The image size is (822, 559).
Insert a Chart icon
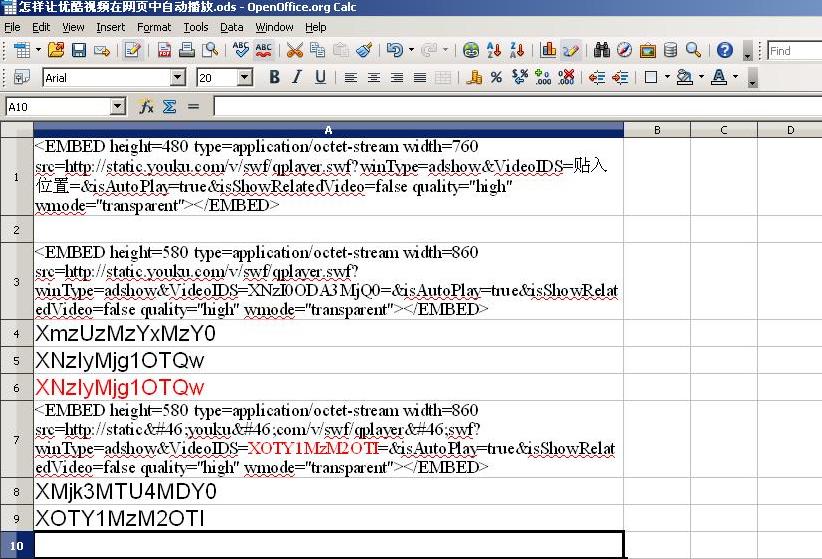(x=548, y=50)
